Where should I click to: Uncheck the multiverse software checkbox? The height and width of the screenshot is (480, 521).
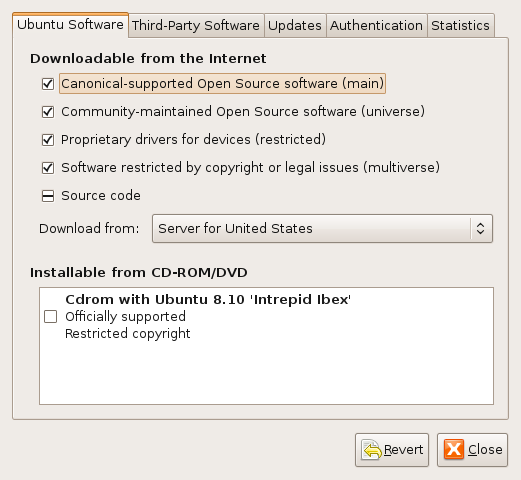pos(48,168)
